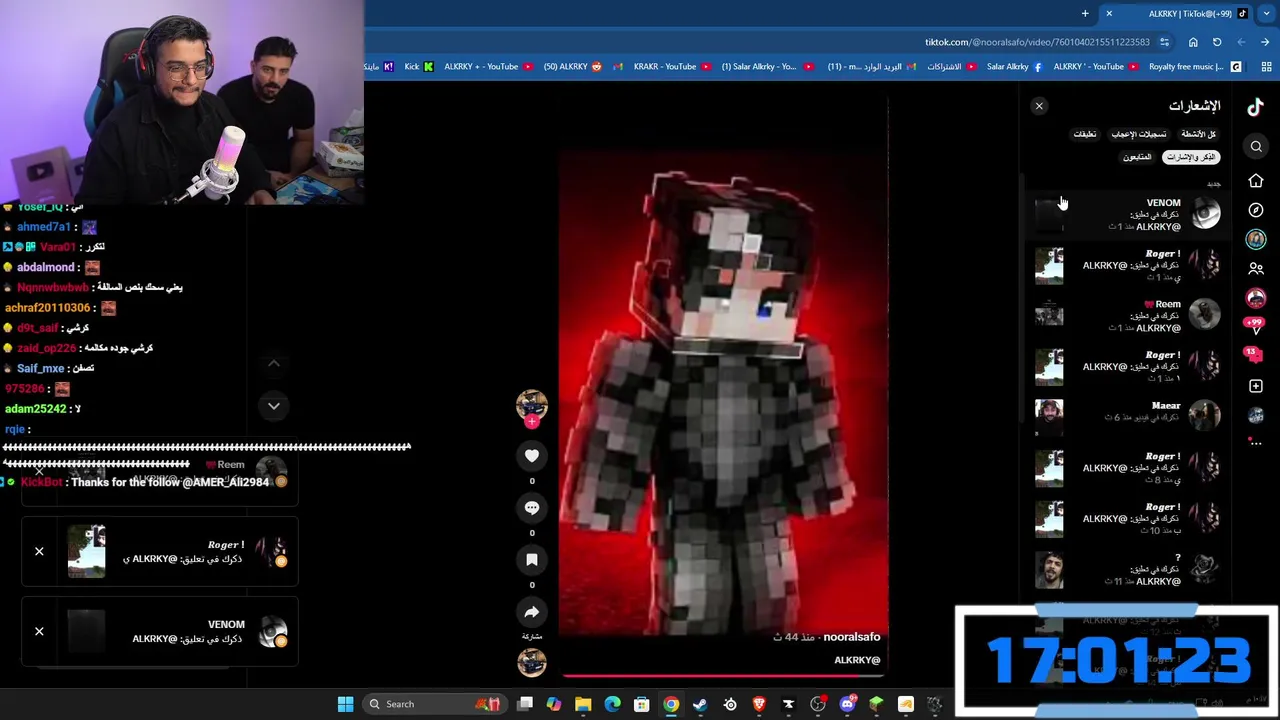Open the 'KRAKR - YouTube' bookmark
This screenshot has width=1280, height=720.
(x=672, y=67)
